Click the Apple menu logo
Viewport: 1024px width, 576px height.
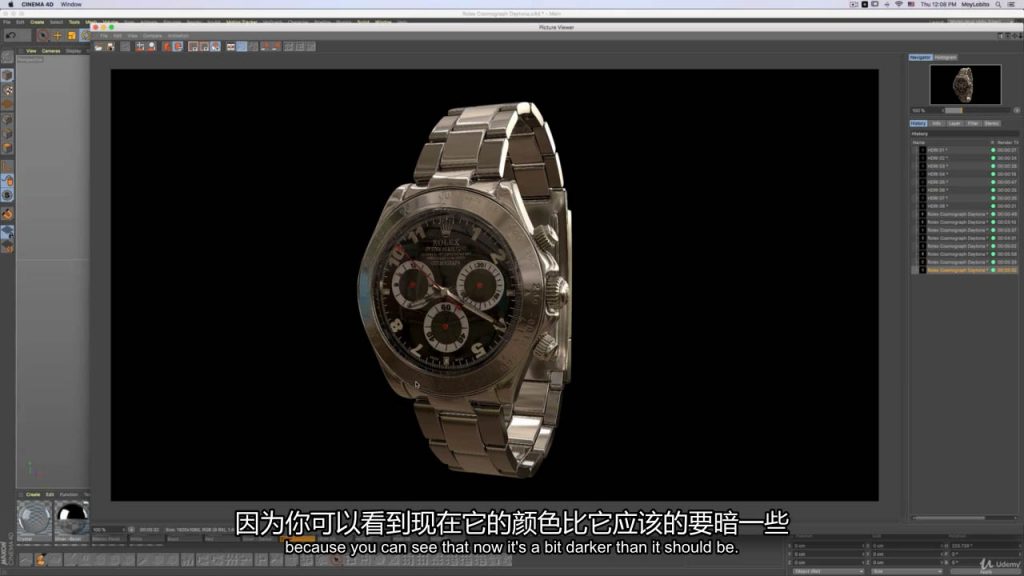[10, 4]
